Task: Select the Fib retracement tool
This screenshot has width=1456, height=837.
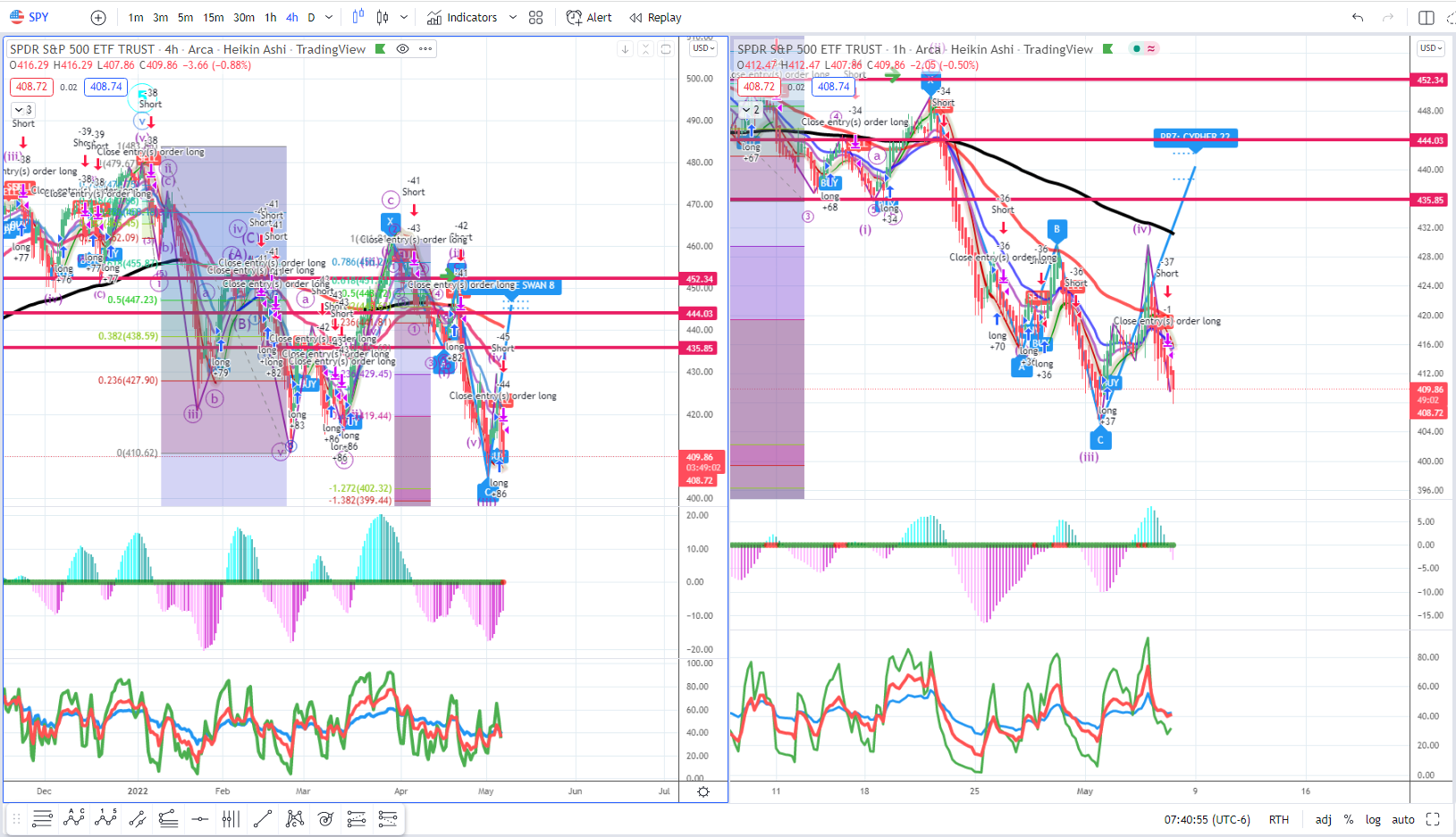Action: pos(168,818)
